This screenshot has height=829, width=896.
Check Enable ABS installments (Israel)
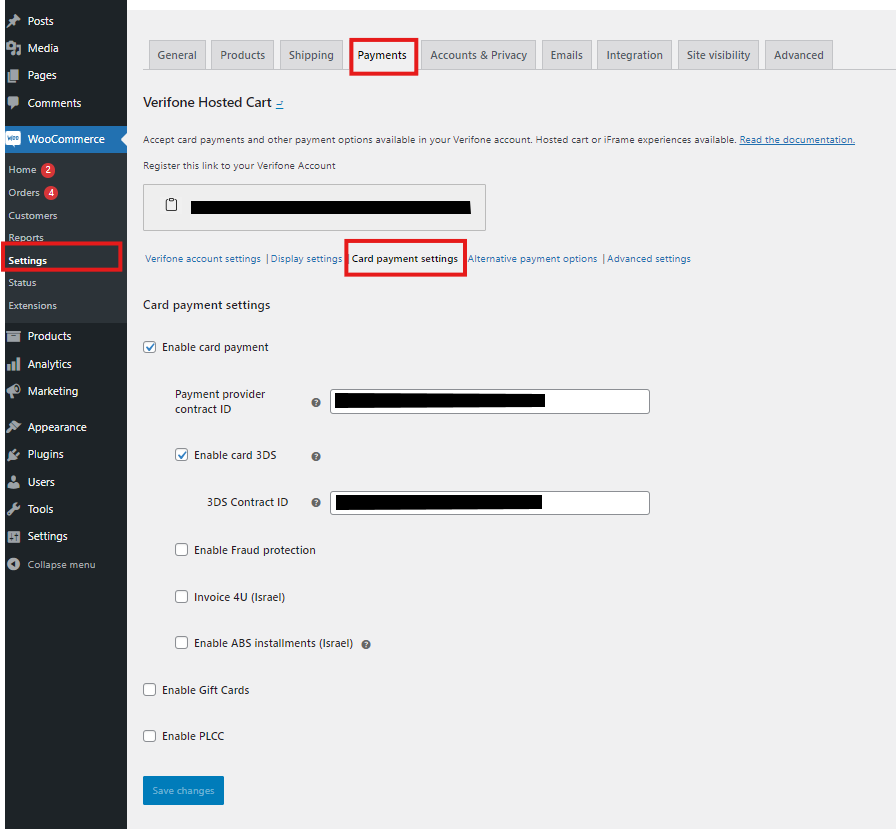[182, 643]
